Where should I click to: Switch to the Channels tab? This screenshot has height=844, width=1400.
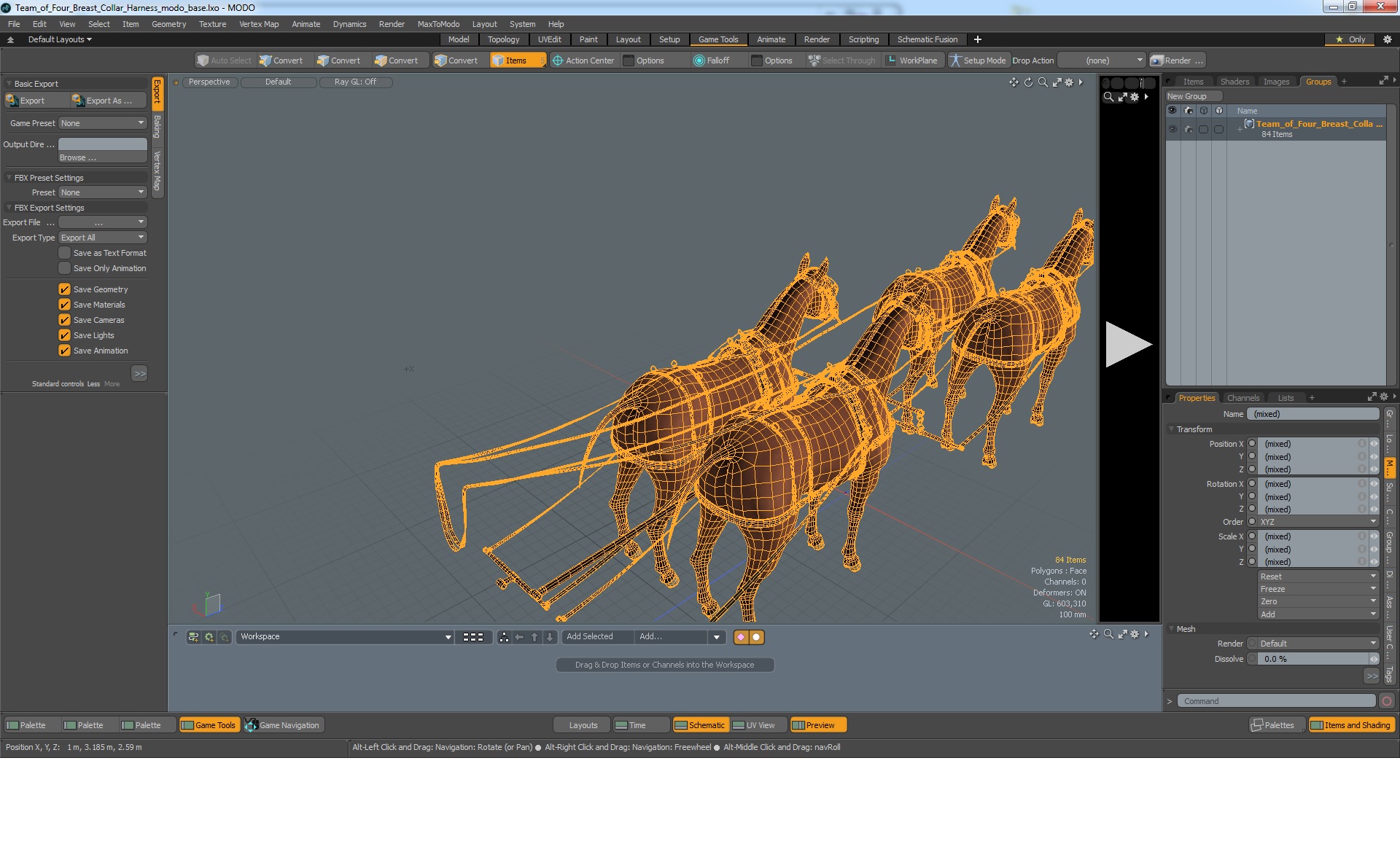tap(1243, 398)
